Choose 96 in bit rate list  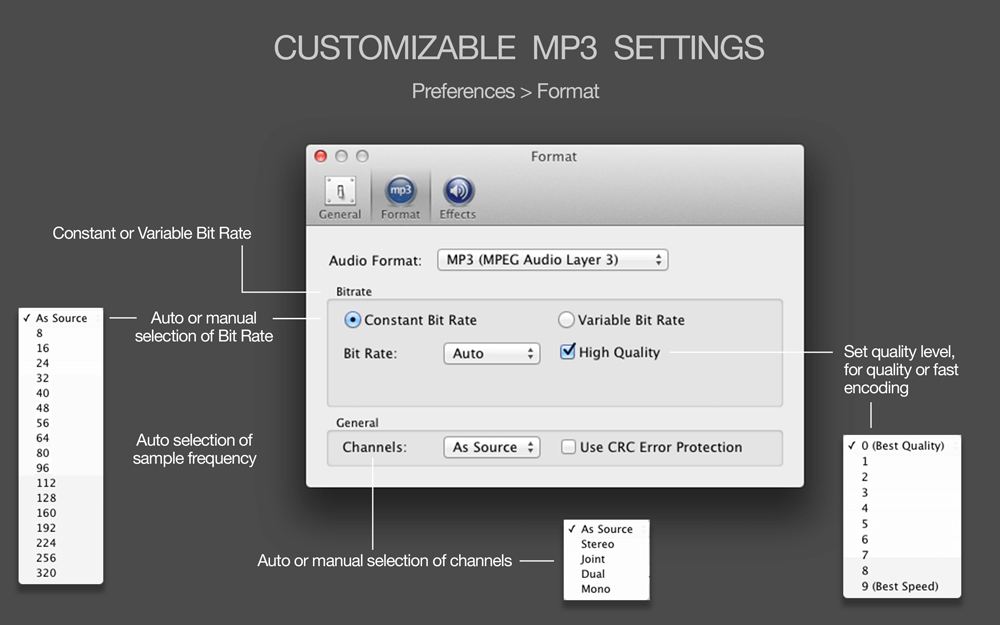click(x=61, y=467)
